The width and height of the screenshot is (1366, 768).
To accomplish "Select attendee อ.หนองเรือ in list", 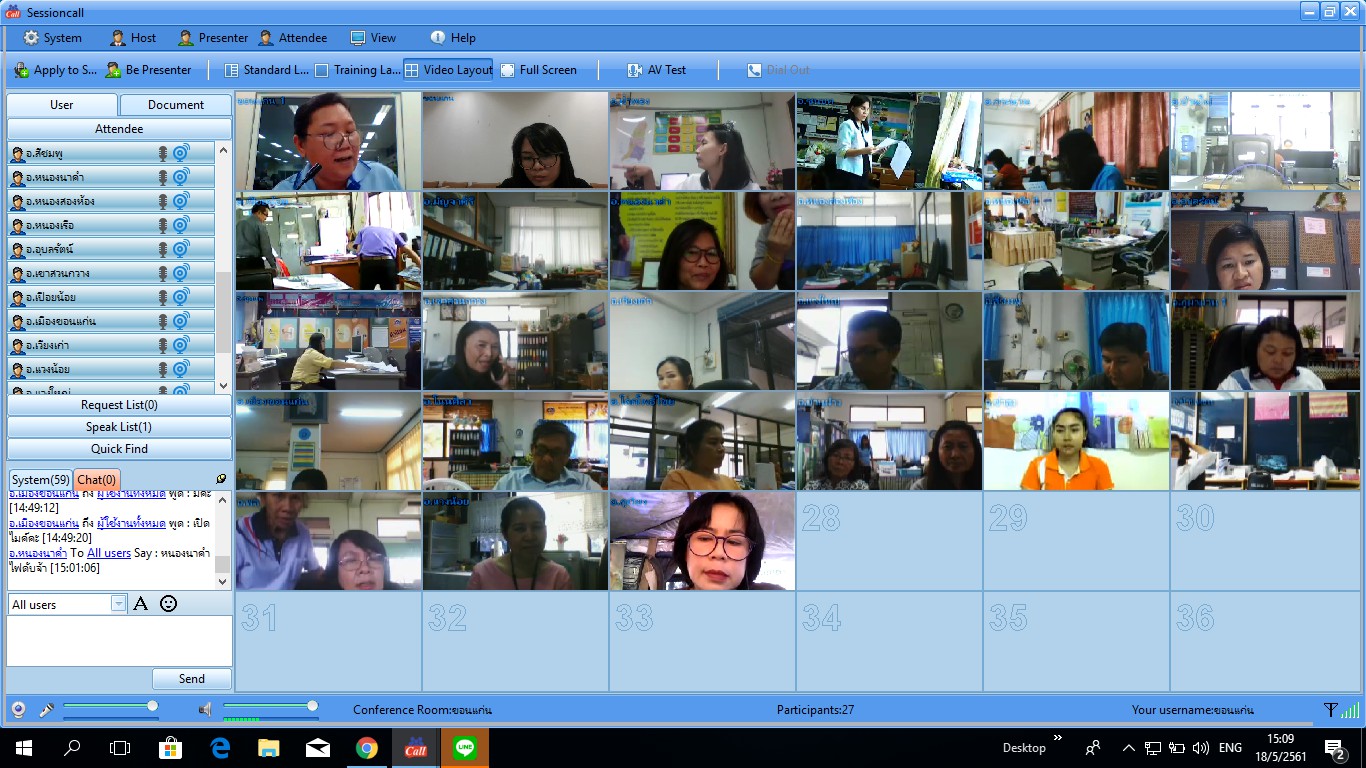I will pyautogui.click(x=111, y=225).
